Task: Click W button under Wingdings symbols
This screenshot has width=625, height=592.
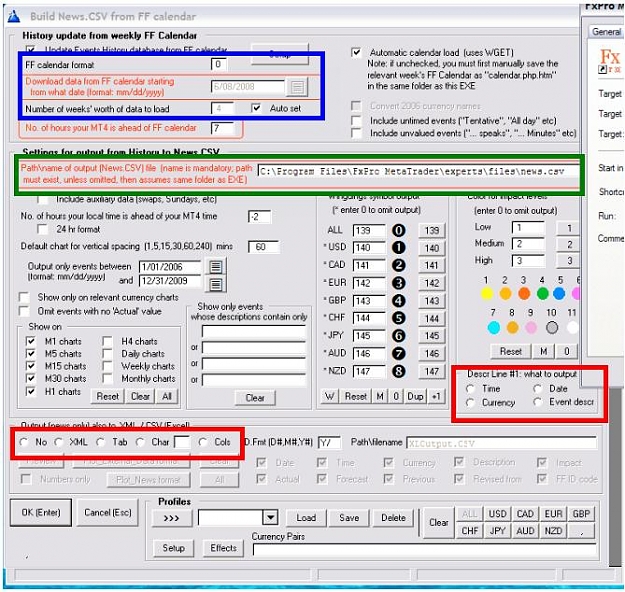Action: [330, 396]
